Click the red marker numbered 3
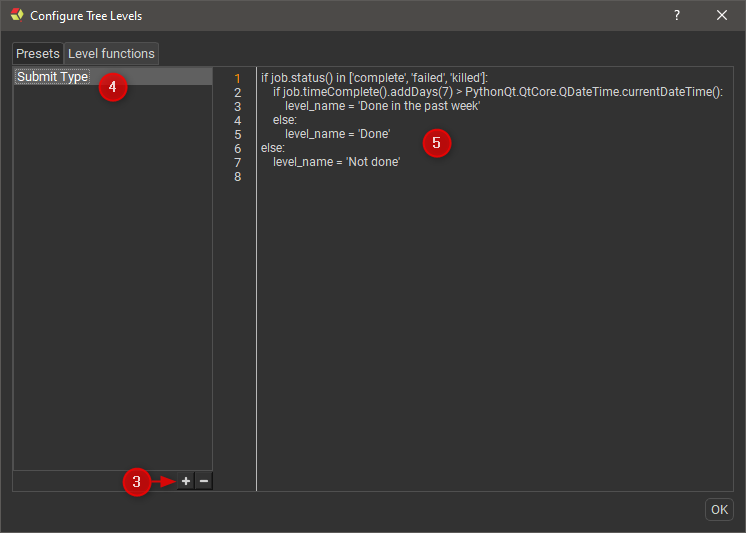Image resolution: width=746 pixels, height=533 pixels. [x=137, y=482]
